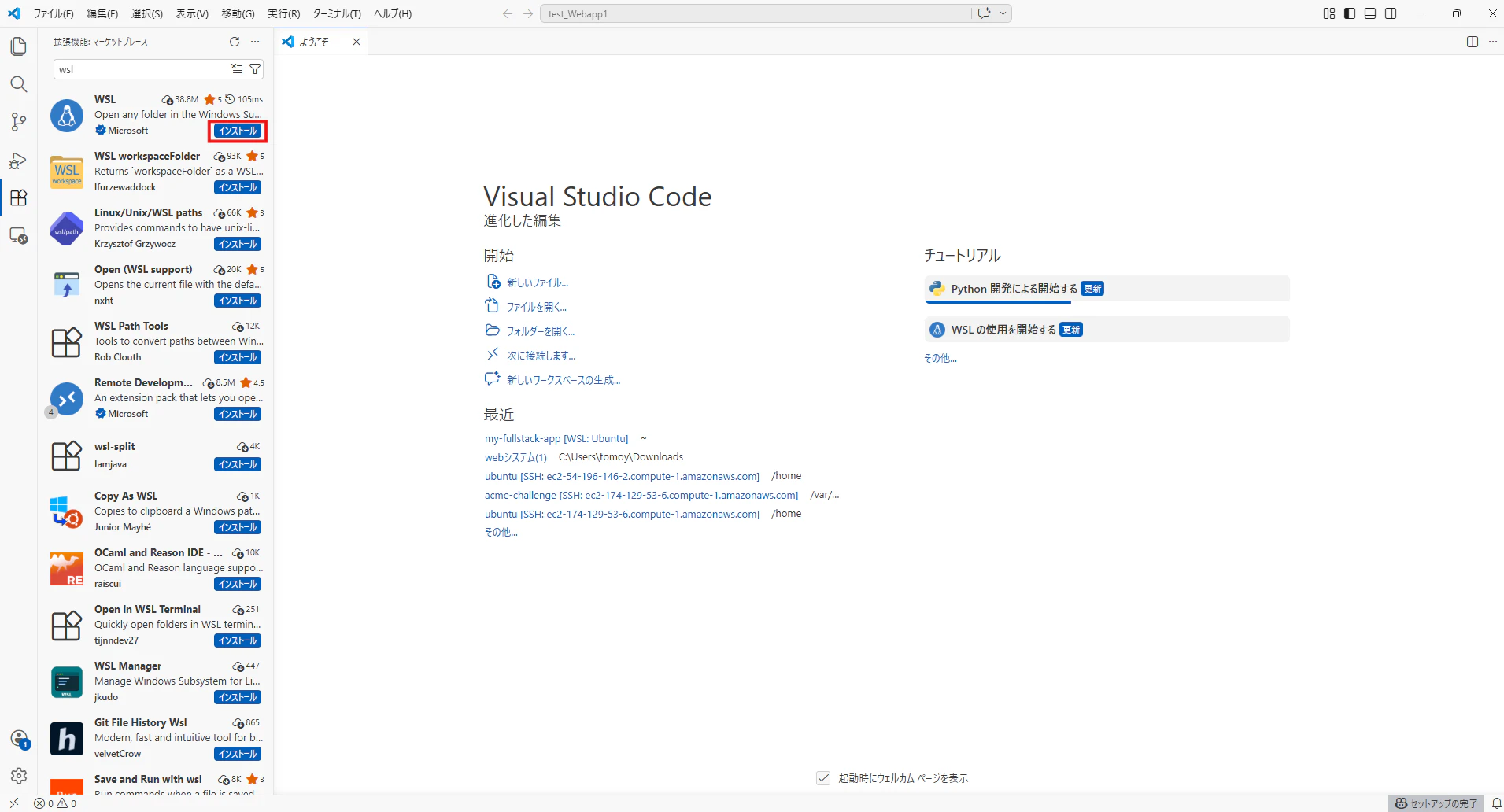
Task: Split the editor to the right
Action: tap(1473, 42)
